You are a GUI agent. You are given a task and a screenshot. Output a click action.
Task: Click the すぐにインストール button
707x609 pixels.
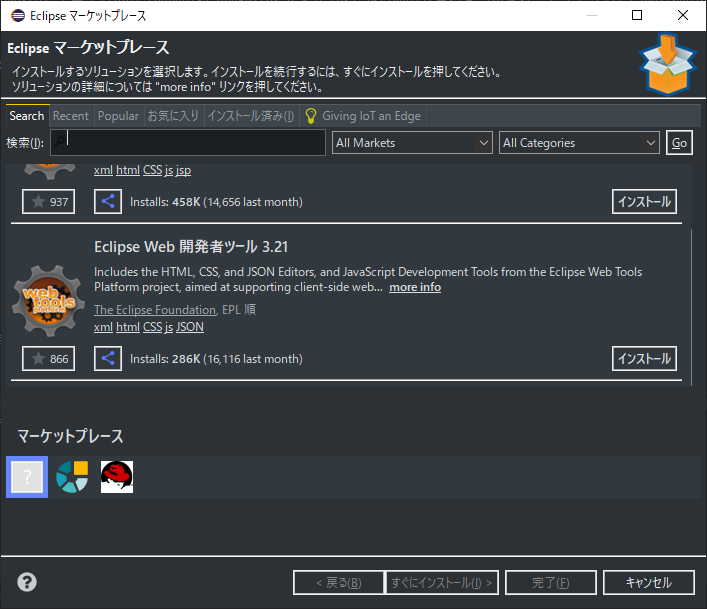442,582
